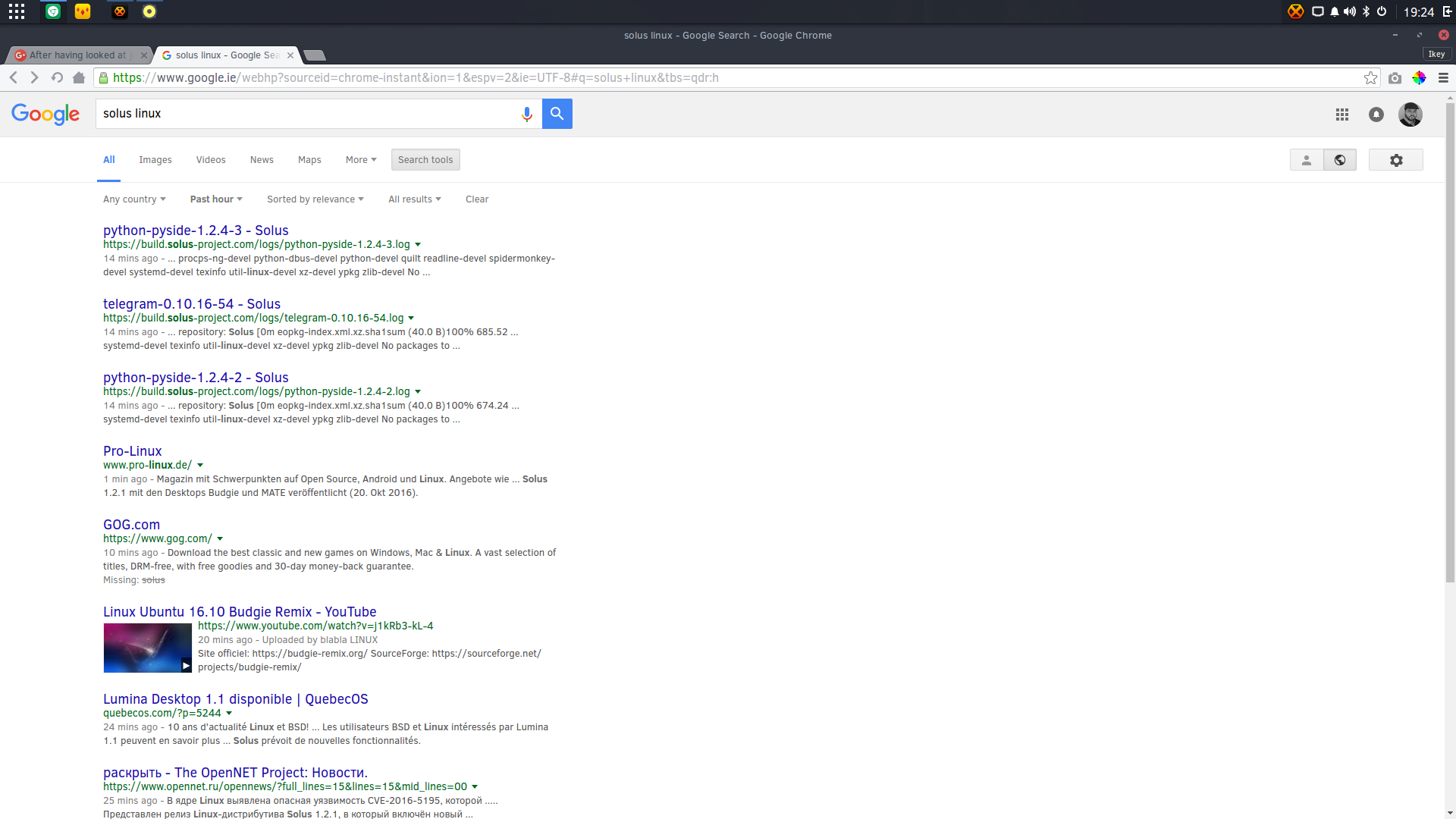Select the Images search tab

click(155, 160)
